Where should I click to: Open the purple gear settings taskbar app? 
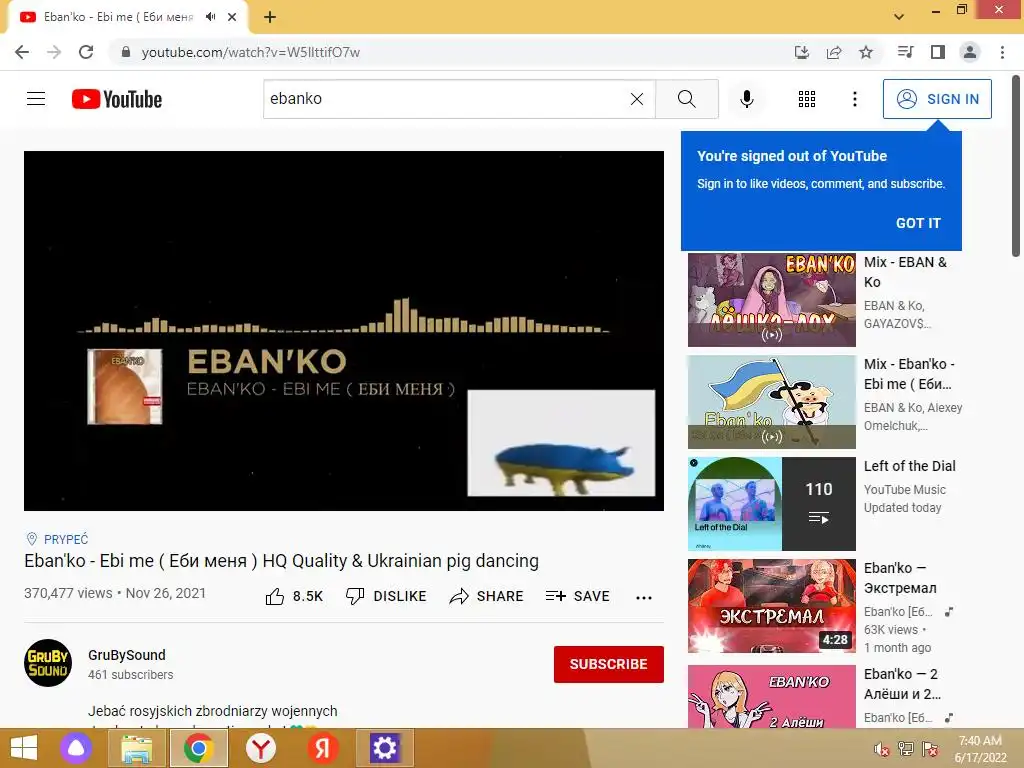[384, 748]
